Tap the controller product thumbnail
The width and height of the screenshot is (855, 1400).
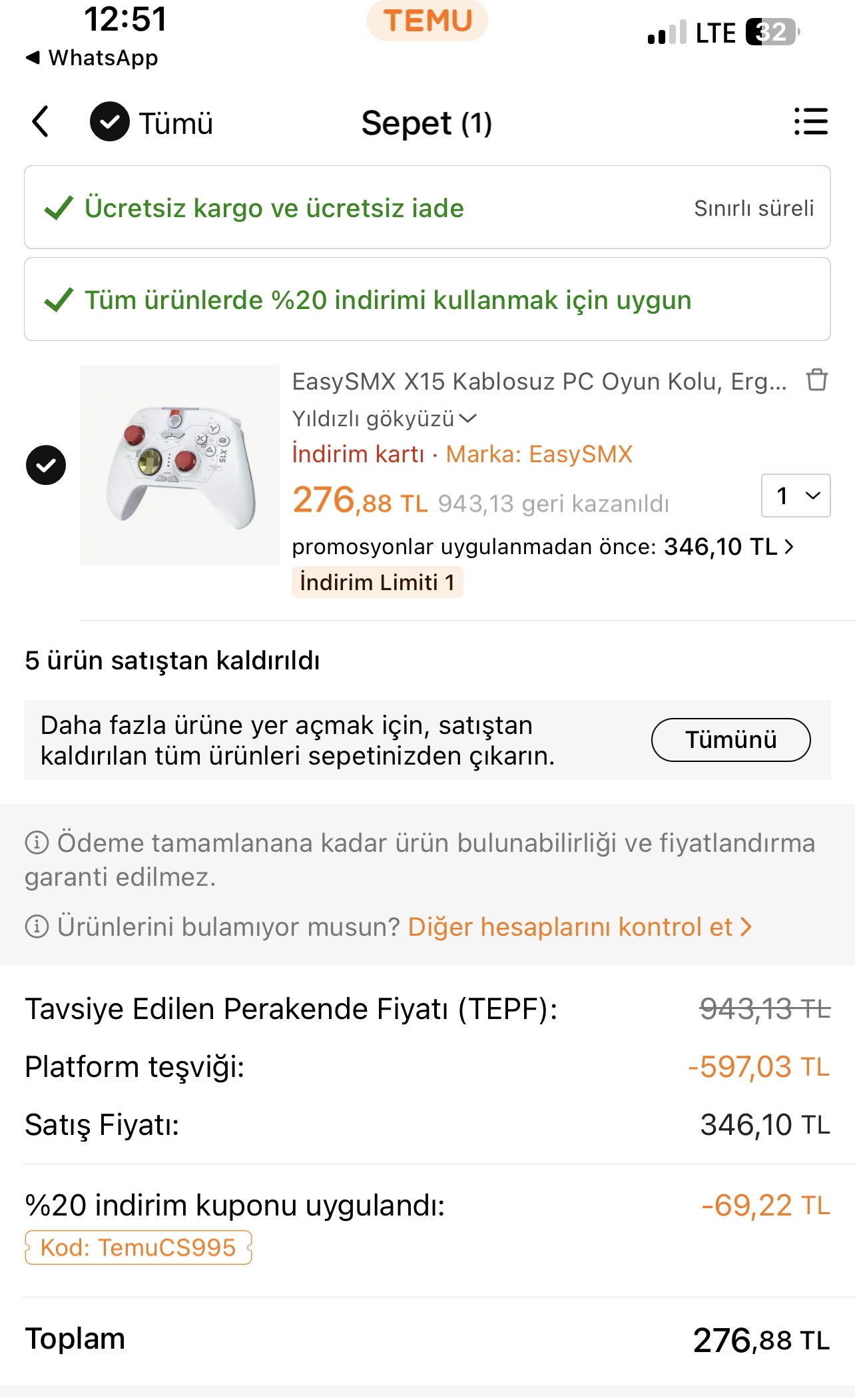(x=180, y=465)
